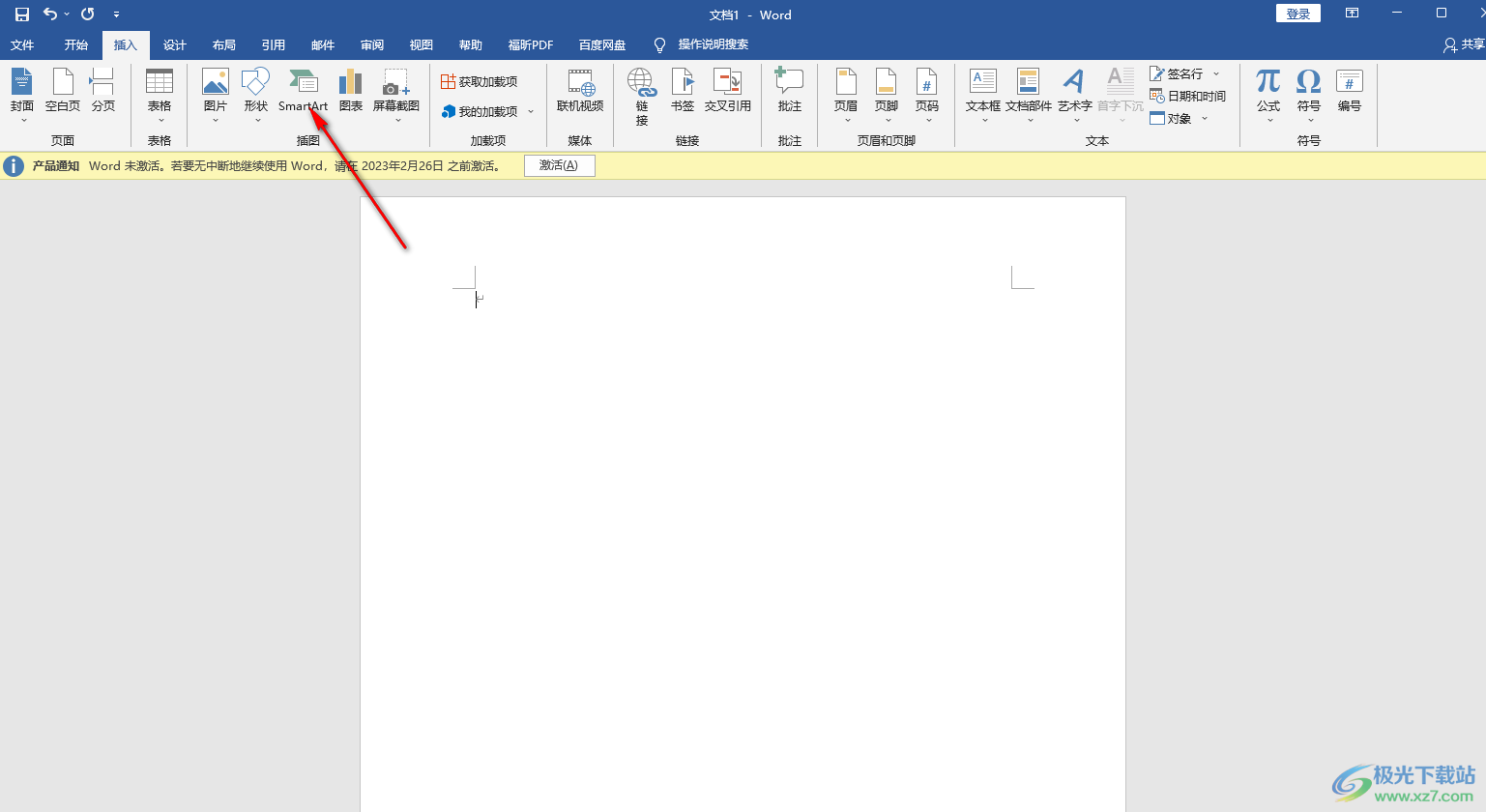1486x812 pixels.
Task: Switch to the Review (审阅) tab
Action: pyautogui.click(x=372, y=45)
